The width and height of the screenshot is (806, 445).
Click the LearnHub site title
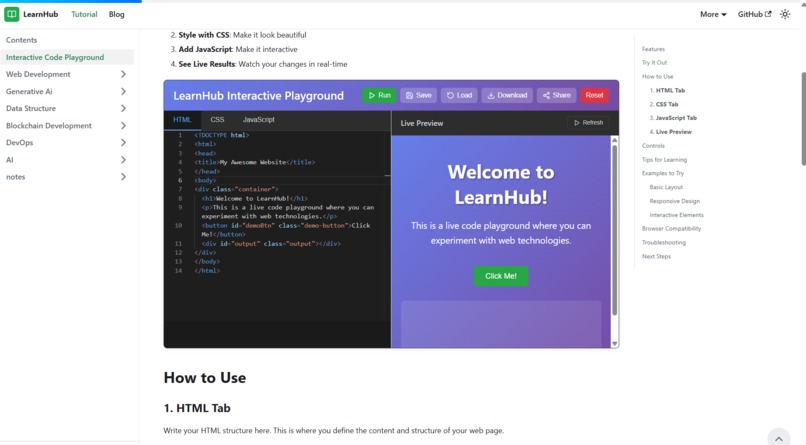(41, 14)
